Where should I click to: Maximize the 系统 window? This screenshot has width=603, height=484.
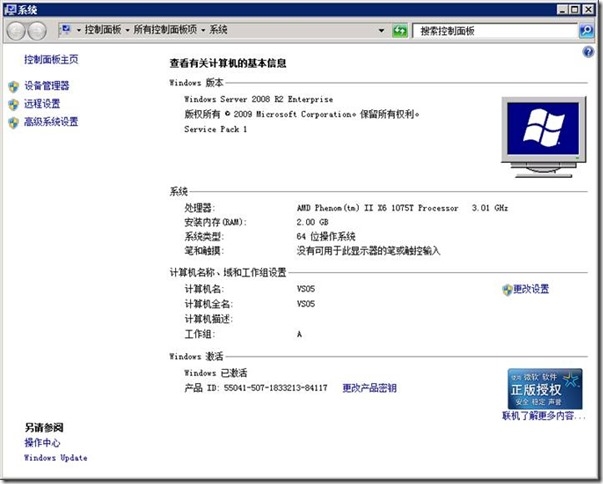[x=575, y=10]
